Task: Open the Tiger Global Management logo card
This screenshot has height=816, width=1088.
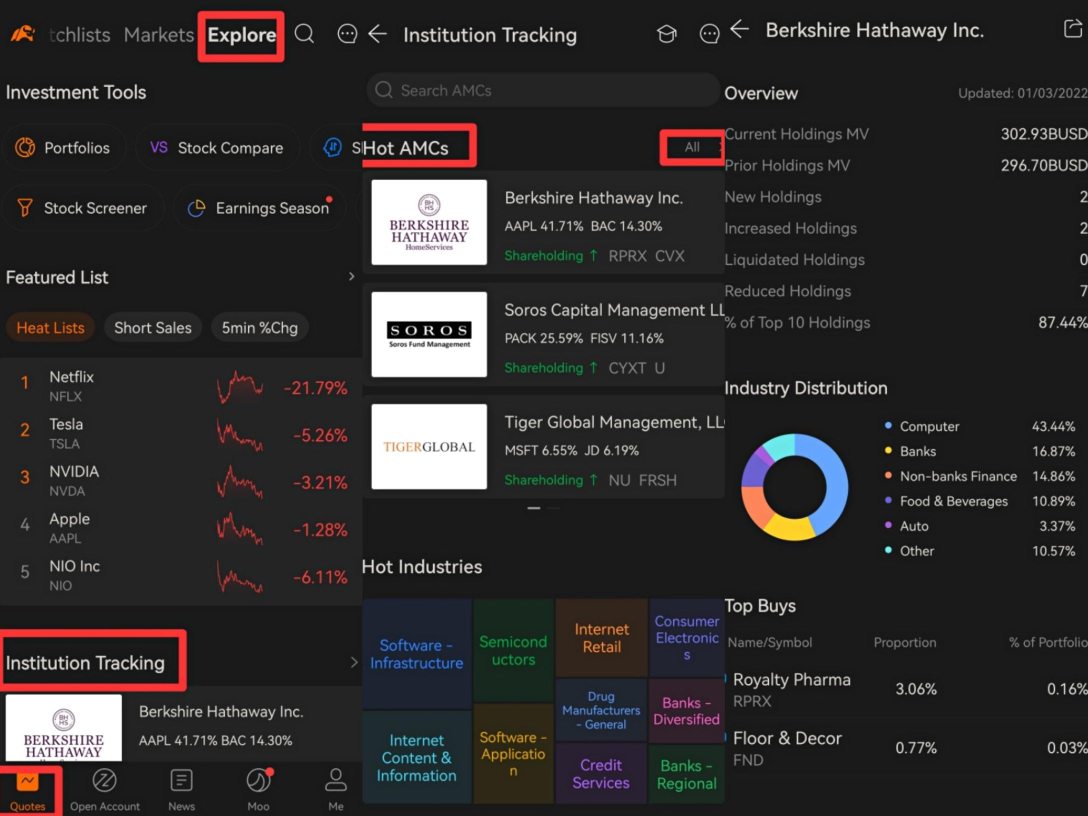Action: tap(429, 447)
